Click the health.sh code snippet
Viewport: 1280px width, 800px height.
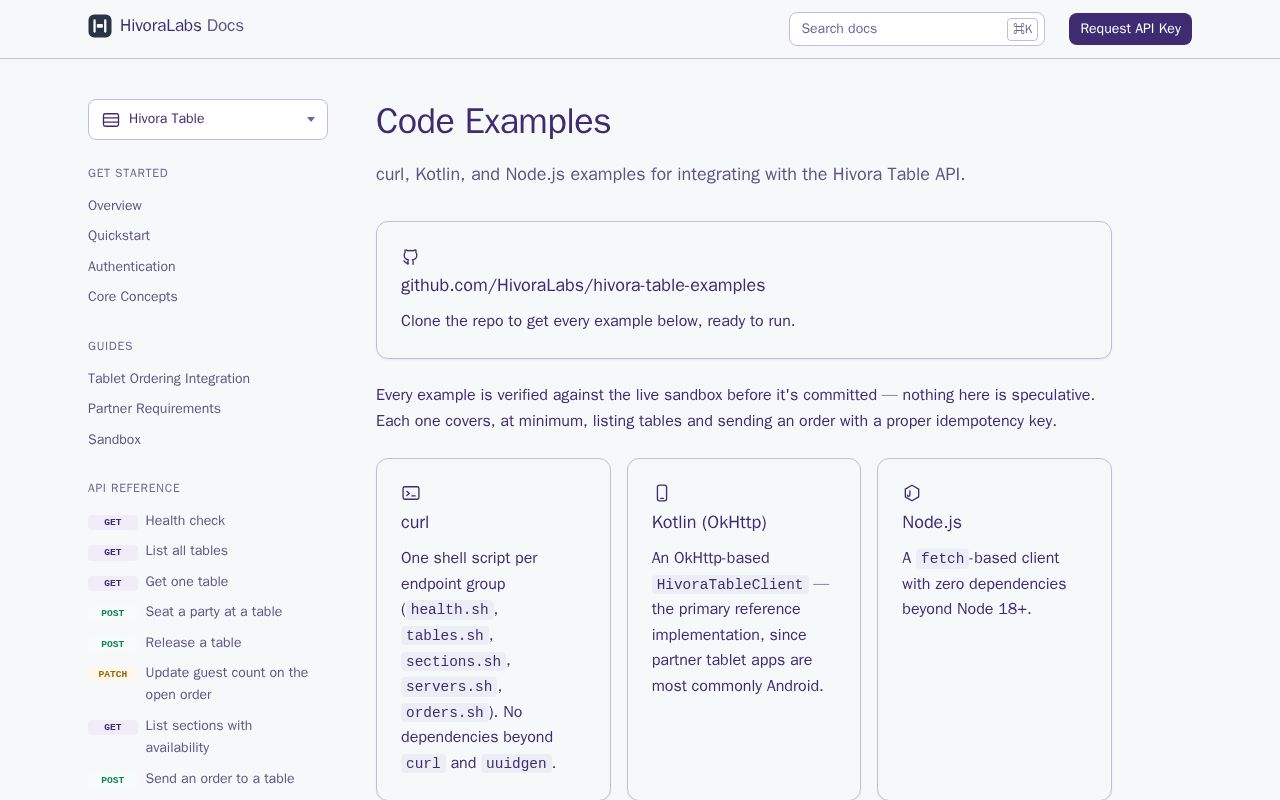click(x=450, y=610)
